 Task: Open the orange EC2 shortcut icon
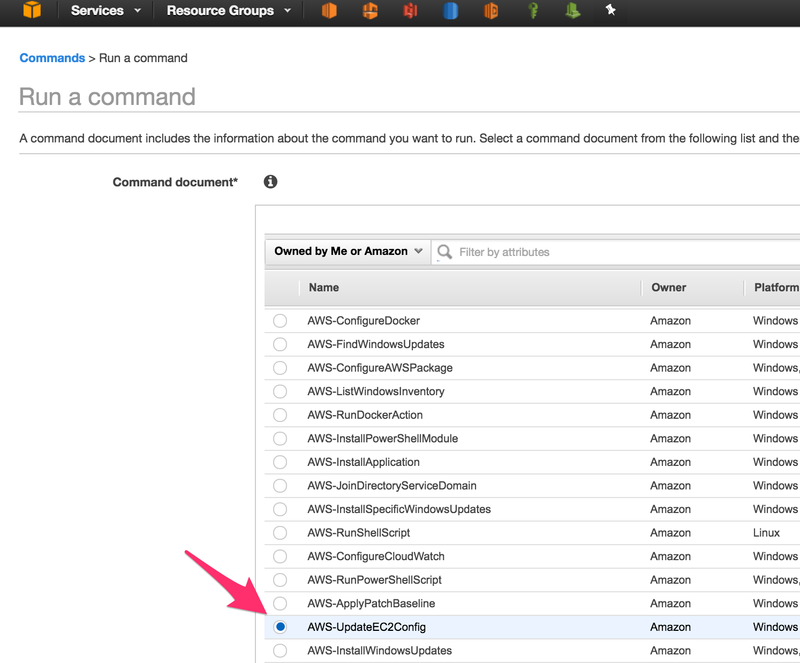[x=329, y=10]
